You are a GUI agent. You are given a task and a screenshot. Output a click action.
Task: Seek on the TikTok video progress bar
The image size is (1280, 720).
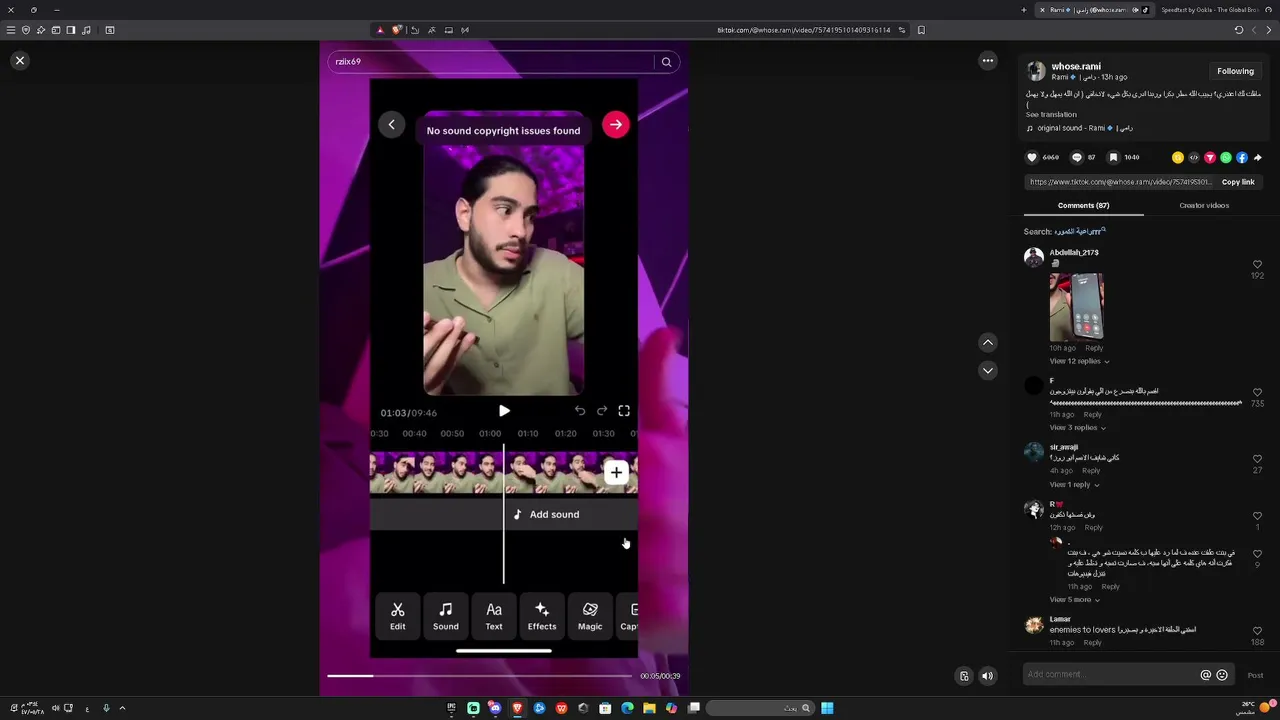coord(480,676)
